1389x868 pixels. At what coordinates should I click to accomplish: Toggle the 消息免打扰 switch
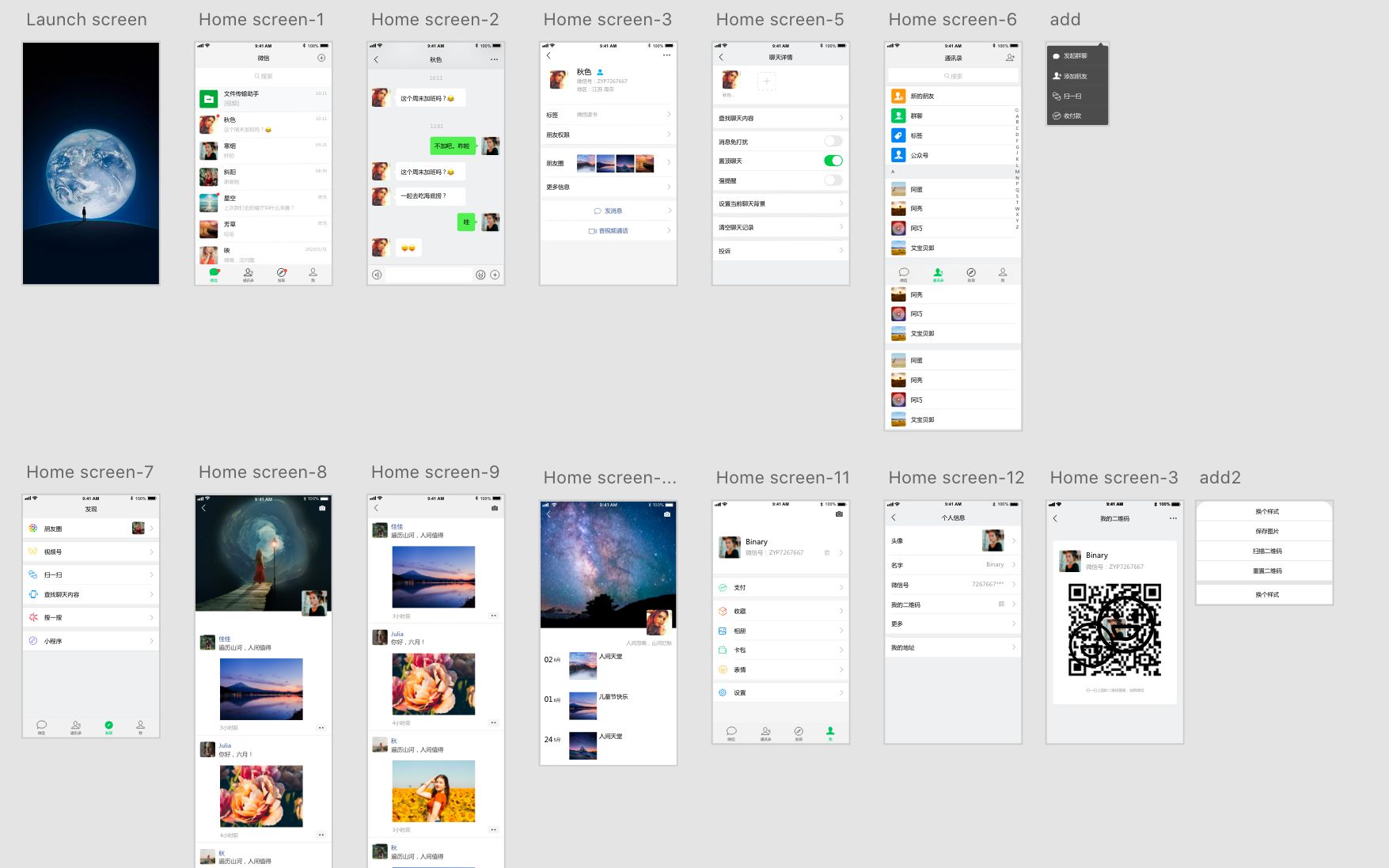[x=833, y=141]
